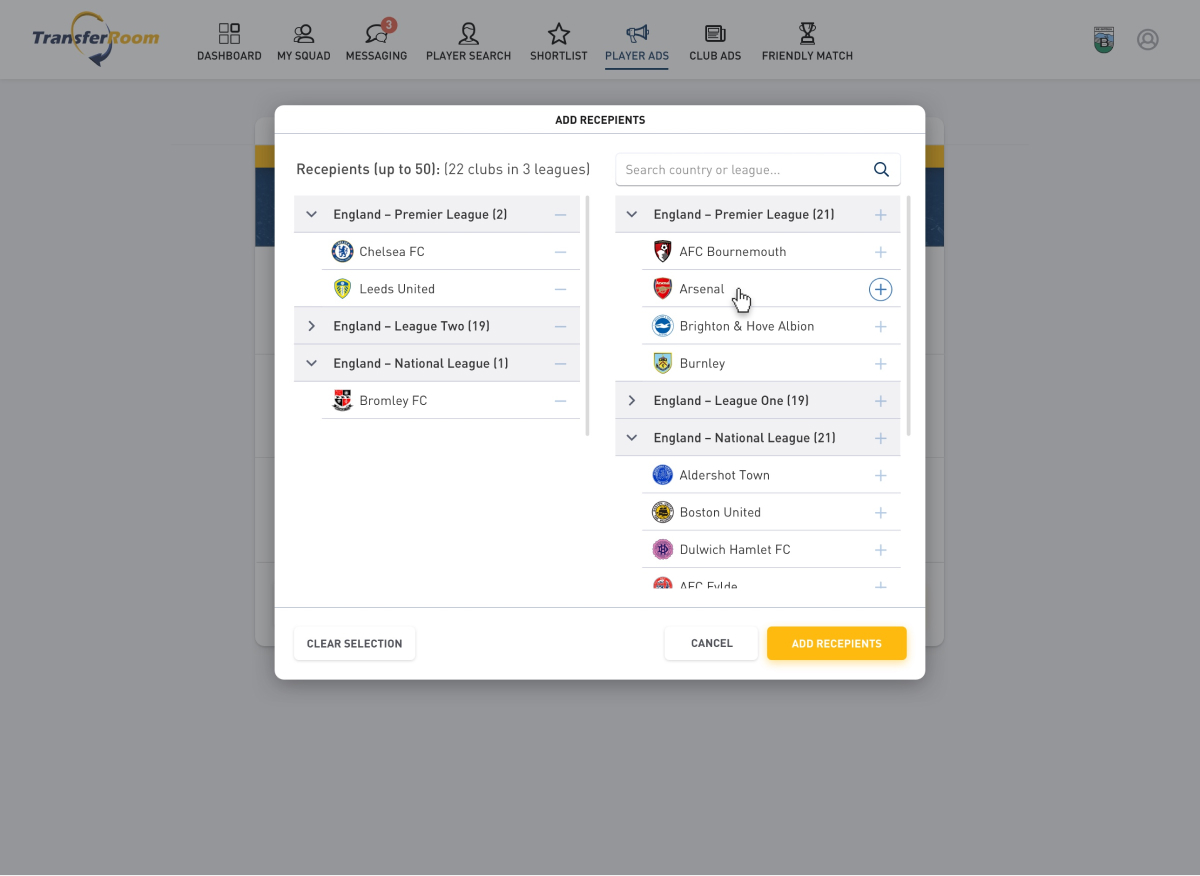Add AFC Bournemouth with plus icon
Viewport: 1200px width, 876px height.
point(880,252)
